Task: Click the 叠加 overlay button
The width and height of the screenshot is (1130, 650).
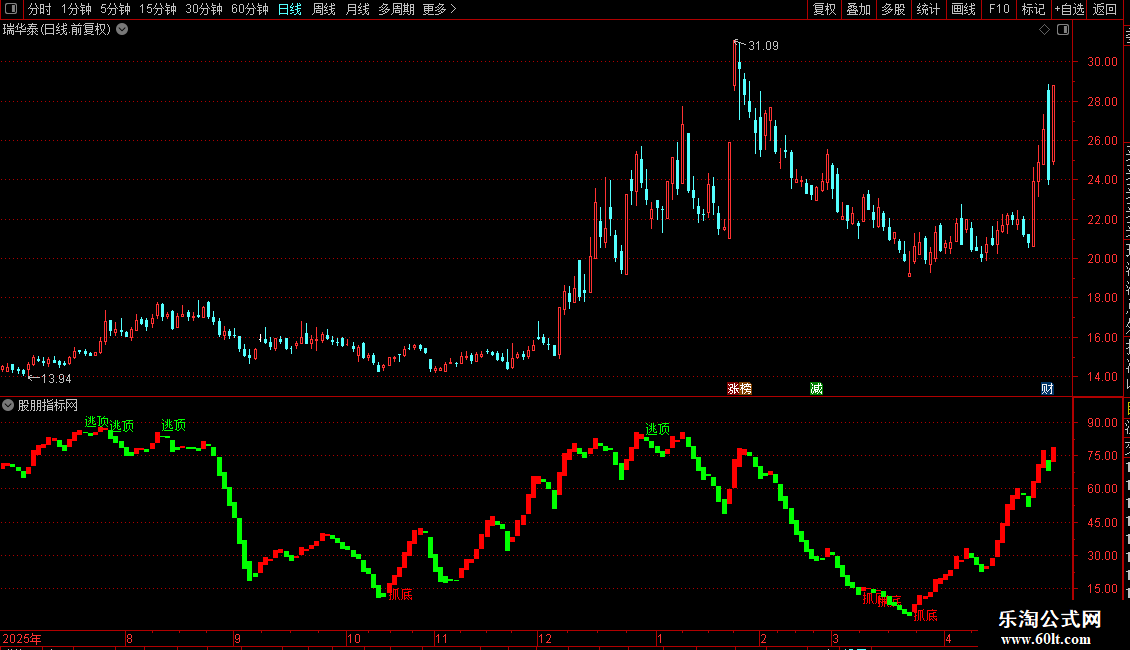Action: (x=858, y=9)
